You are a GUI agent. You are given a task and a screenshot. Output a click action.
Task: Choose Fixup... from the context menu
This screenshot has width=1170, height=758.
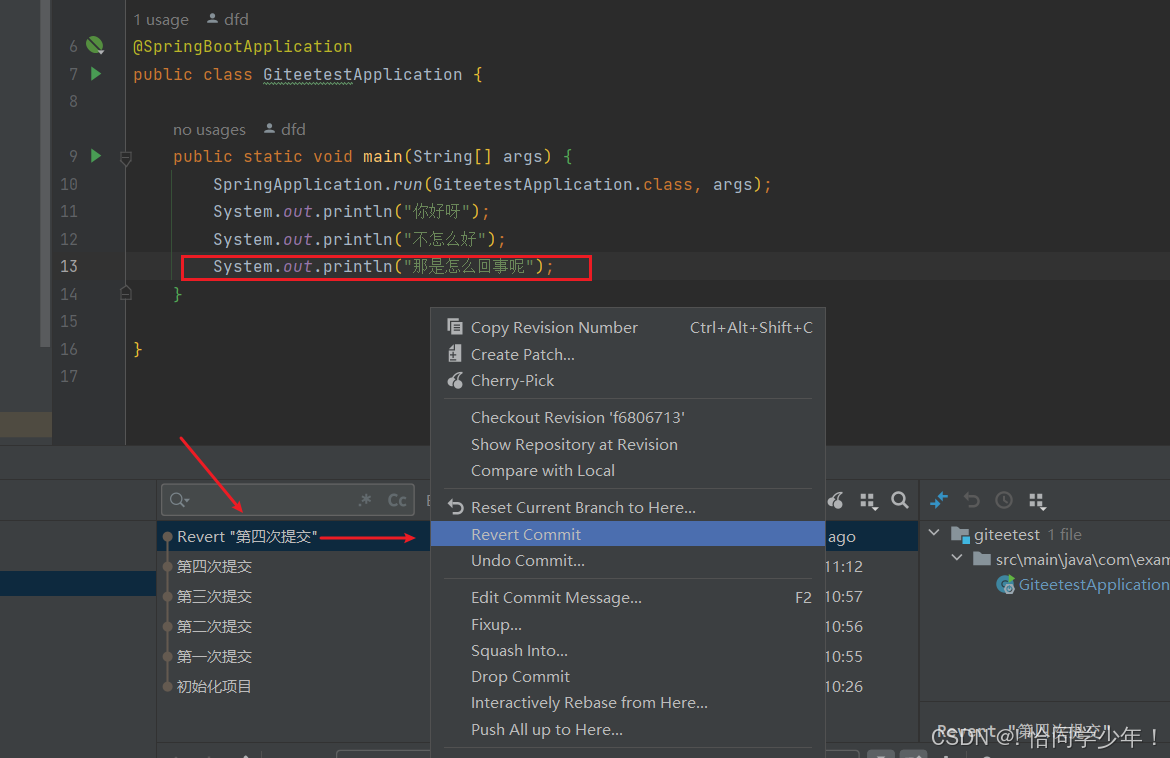[628, 624]
